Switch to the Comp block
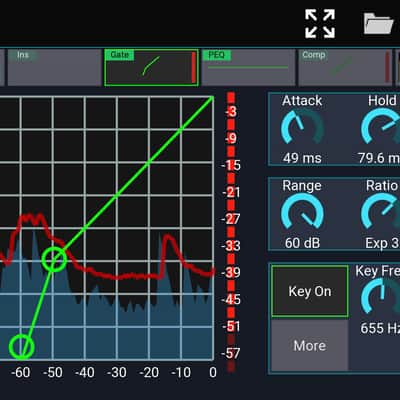 point(345,68)
